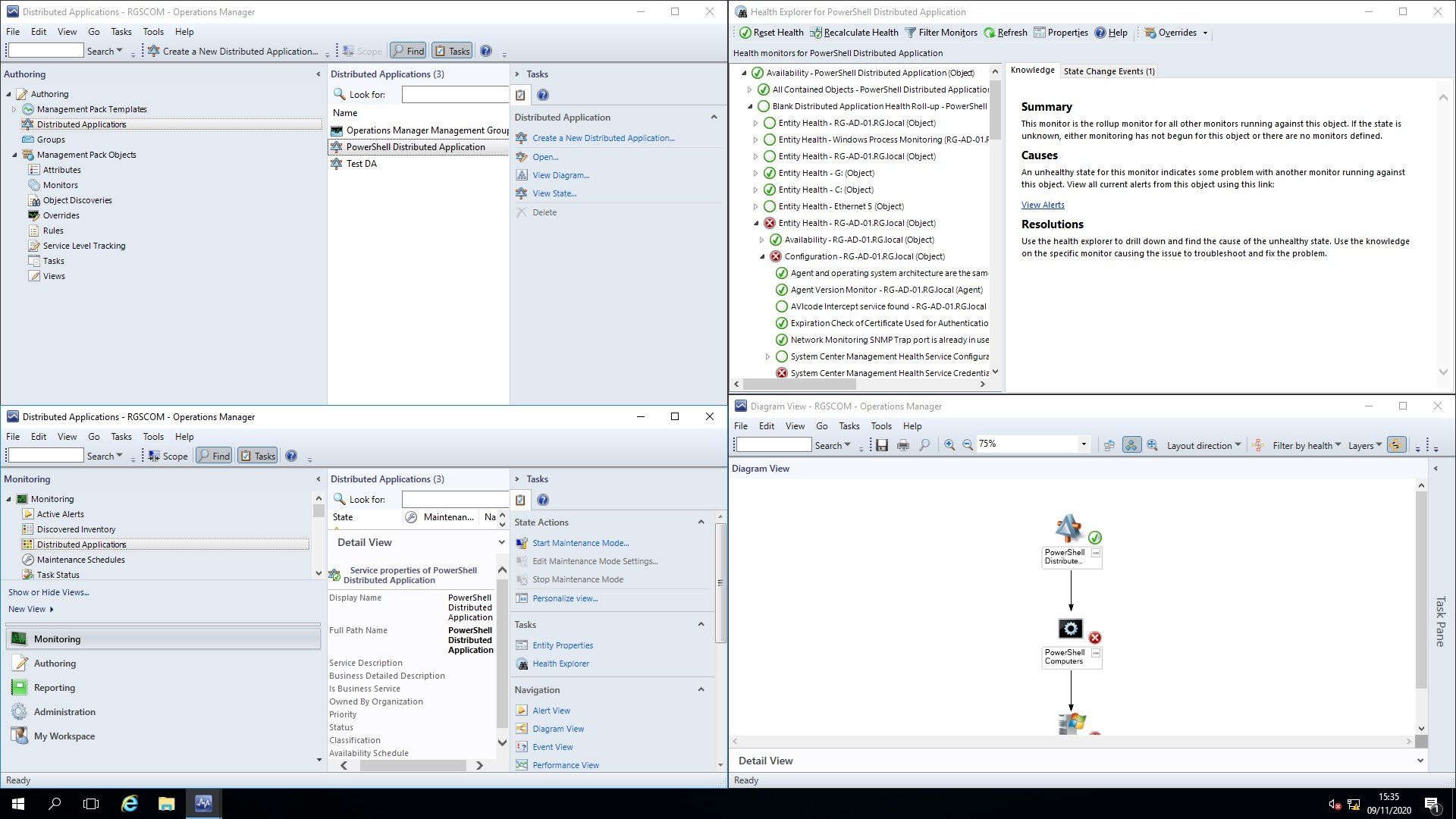This screenshot has width=1456, height=819.
Task: Click the Detail View horizontal scrollbar in Monitoring window
Action: click(413, 766)
